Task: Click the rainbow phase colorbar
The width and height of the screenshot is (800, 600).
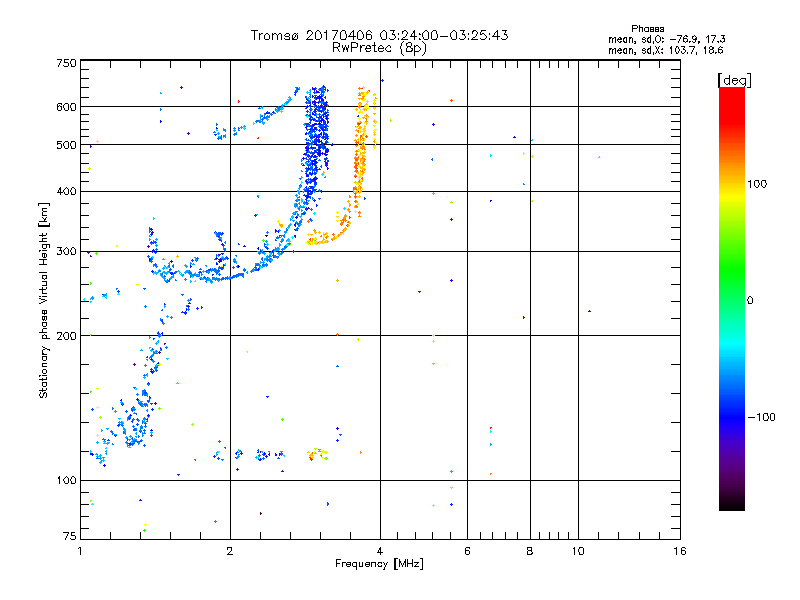Action: pos(732,299)
